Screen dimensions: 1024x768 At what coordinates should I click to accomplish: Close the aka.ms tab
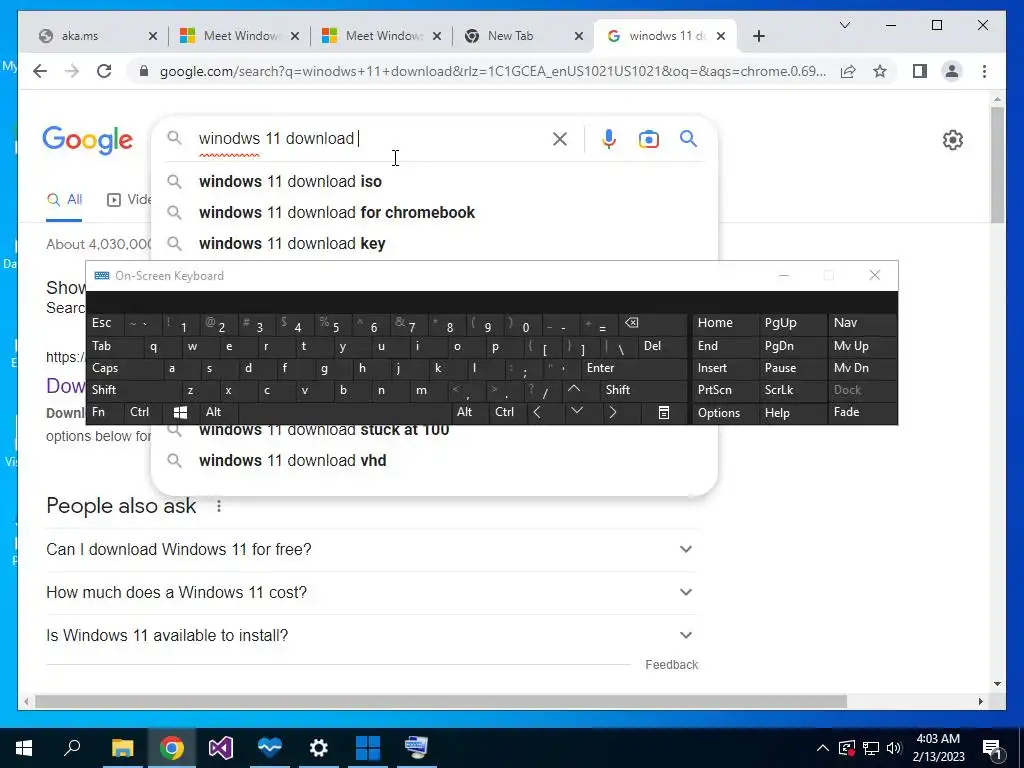tap(153, 36)
